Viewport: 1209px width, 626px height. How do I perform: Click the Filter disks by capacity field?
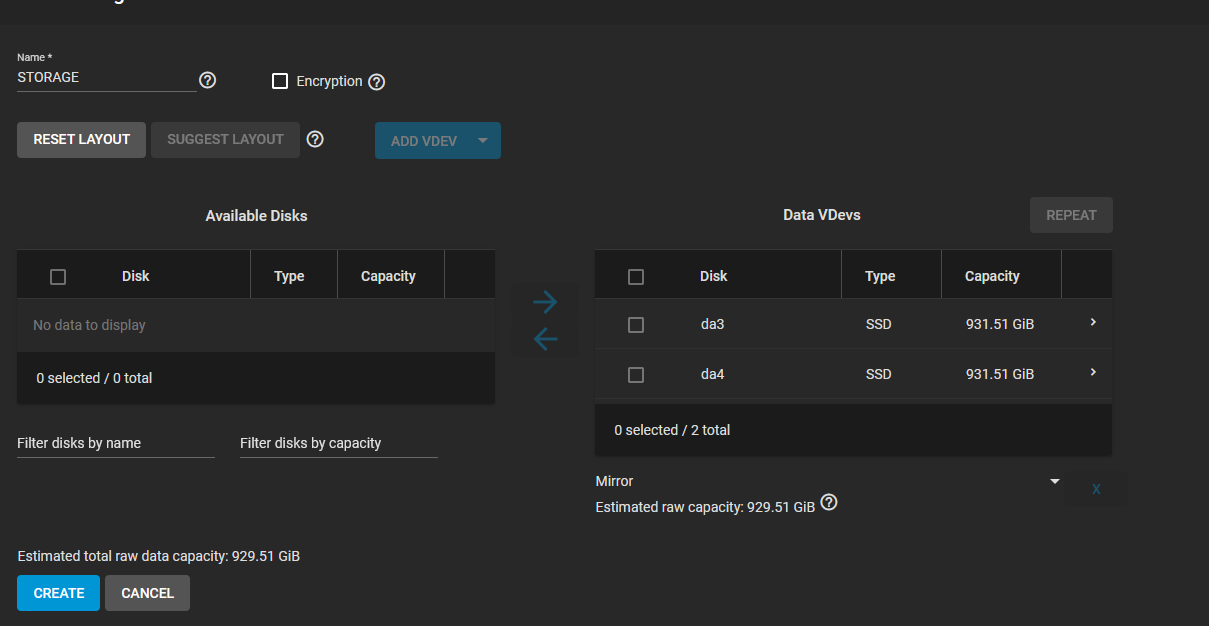[x=339, y=443]
